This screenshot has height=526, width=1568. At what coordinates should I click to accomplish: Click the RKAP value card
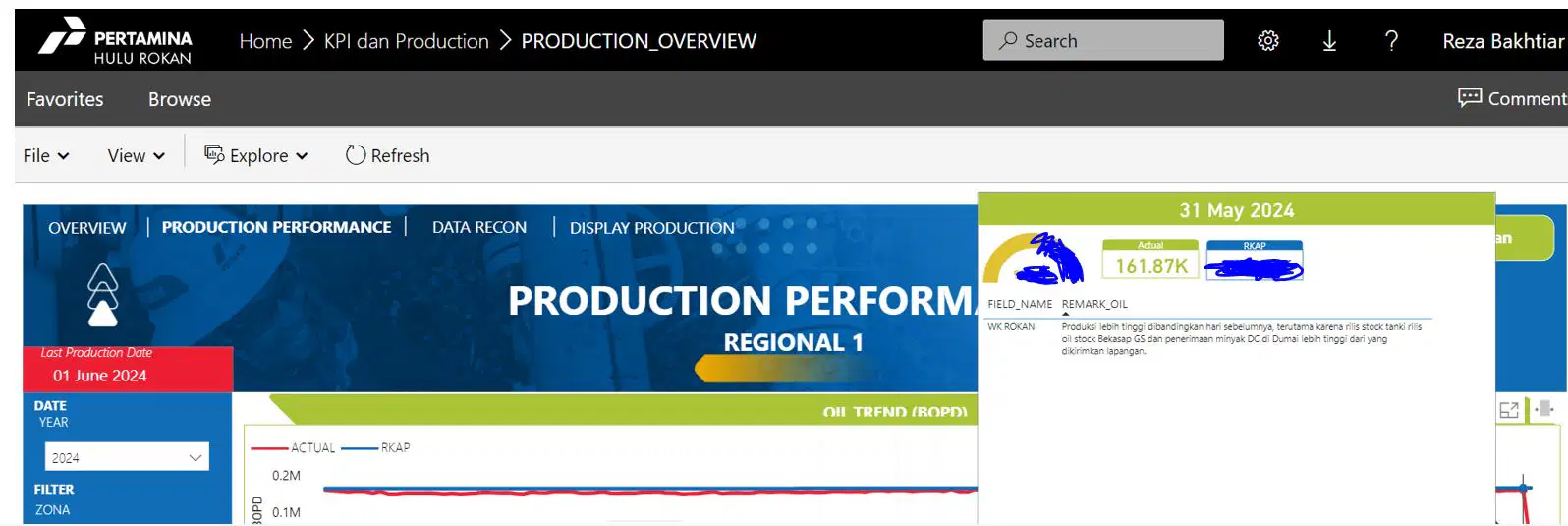pyautogui.click(x=1255, y=261)
